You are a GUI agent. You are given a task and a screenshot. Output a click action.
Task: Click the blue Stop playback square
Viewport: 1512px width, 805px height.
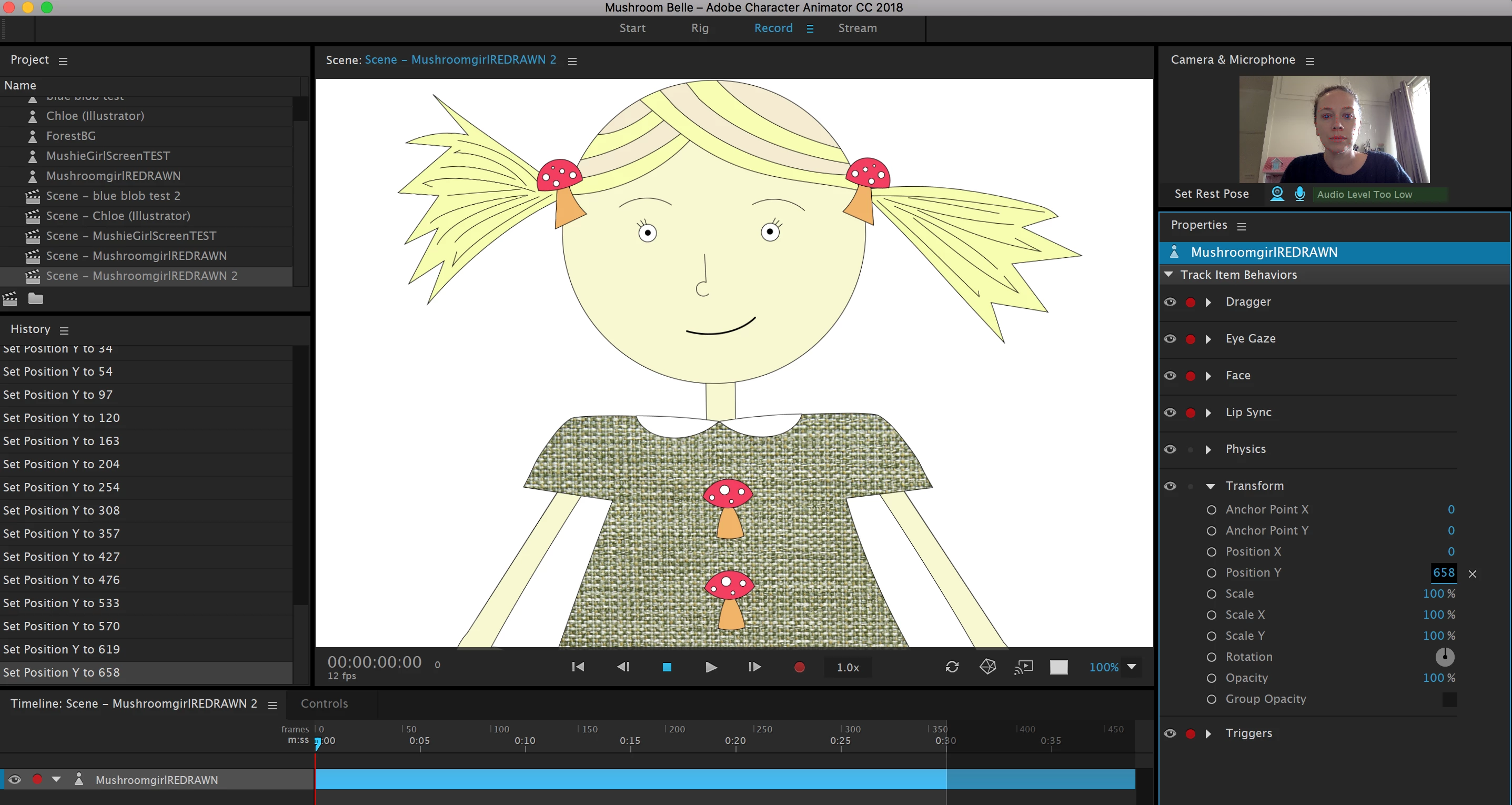[667, 667]
